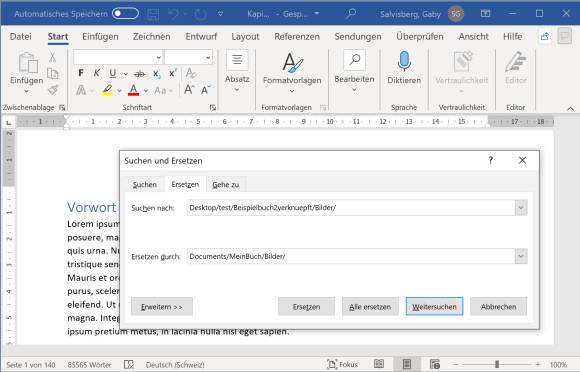Open the font name dropdown
This screenshot has width=580, height=372.
click(159, 57)
